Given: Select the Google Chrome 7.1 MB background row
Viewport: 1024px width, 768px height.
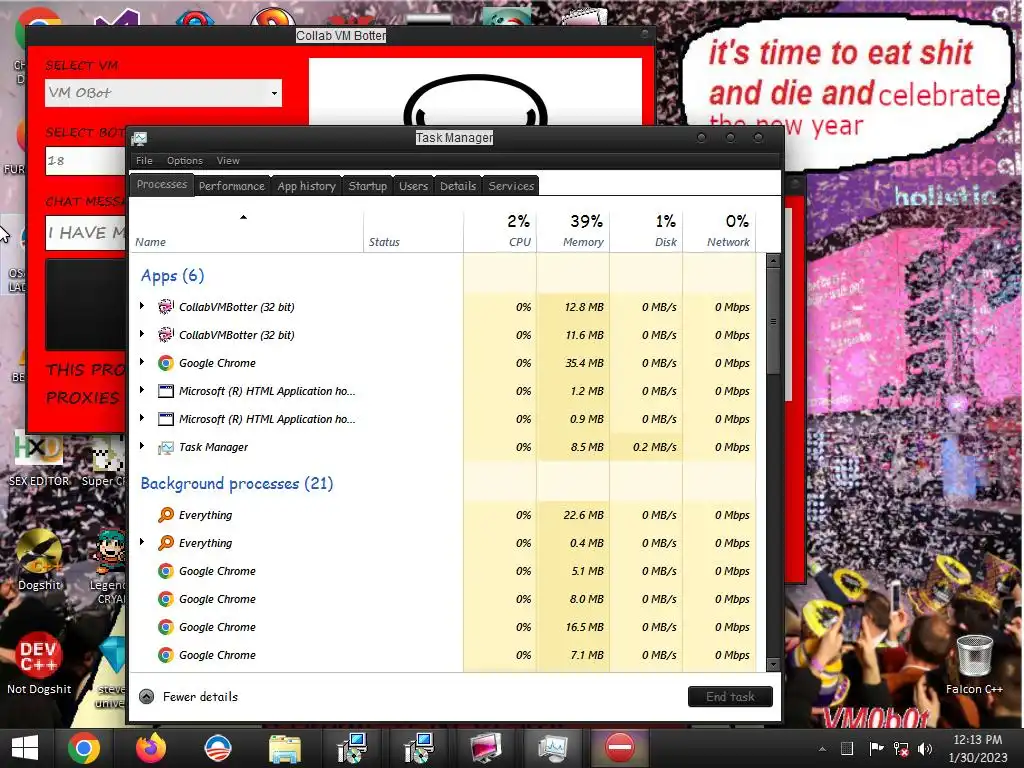Looking at the screenshot, I should pyautogui.click(x=446, y=655).
